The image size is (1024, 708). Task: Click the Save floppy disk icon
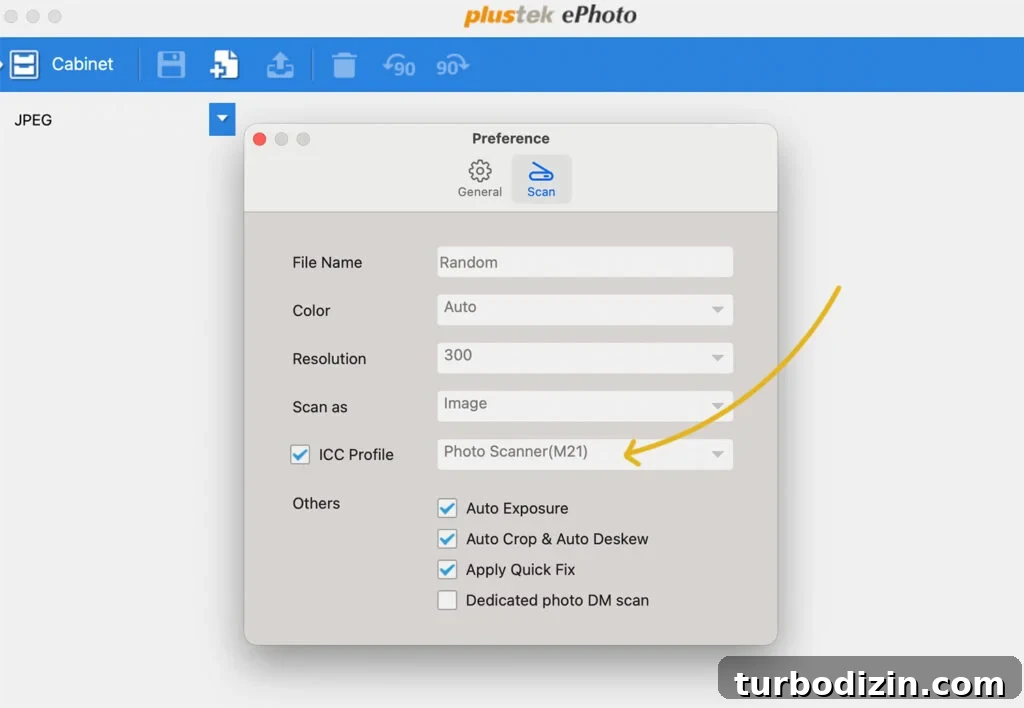coord(171,65)
